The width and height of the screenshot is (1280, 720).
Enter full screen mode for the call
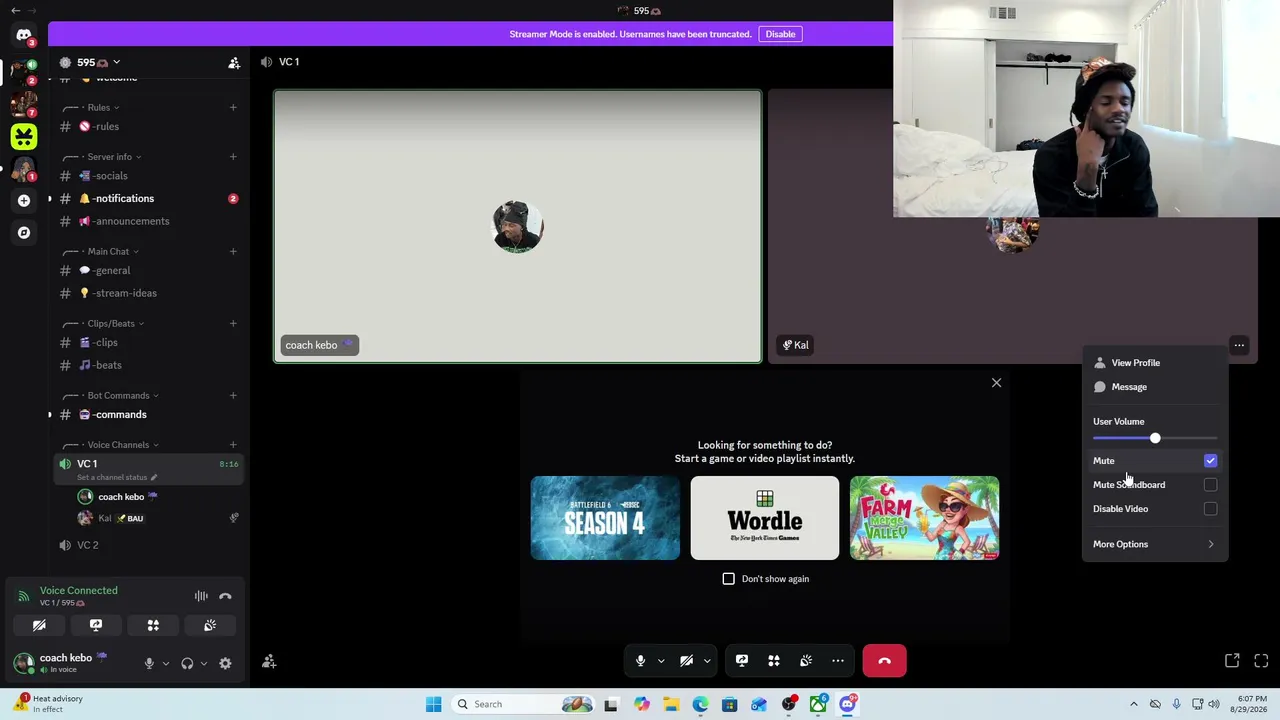click(1261, 661)
